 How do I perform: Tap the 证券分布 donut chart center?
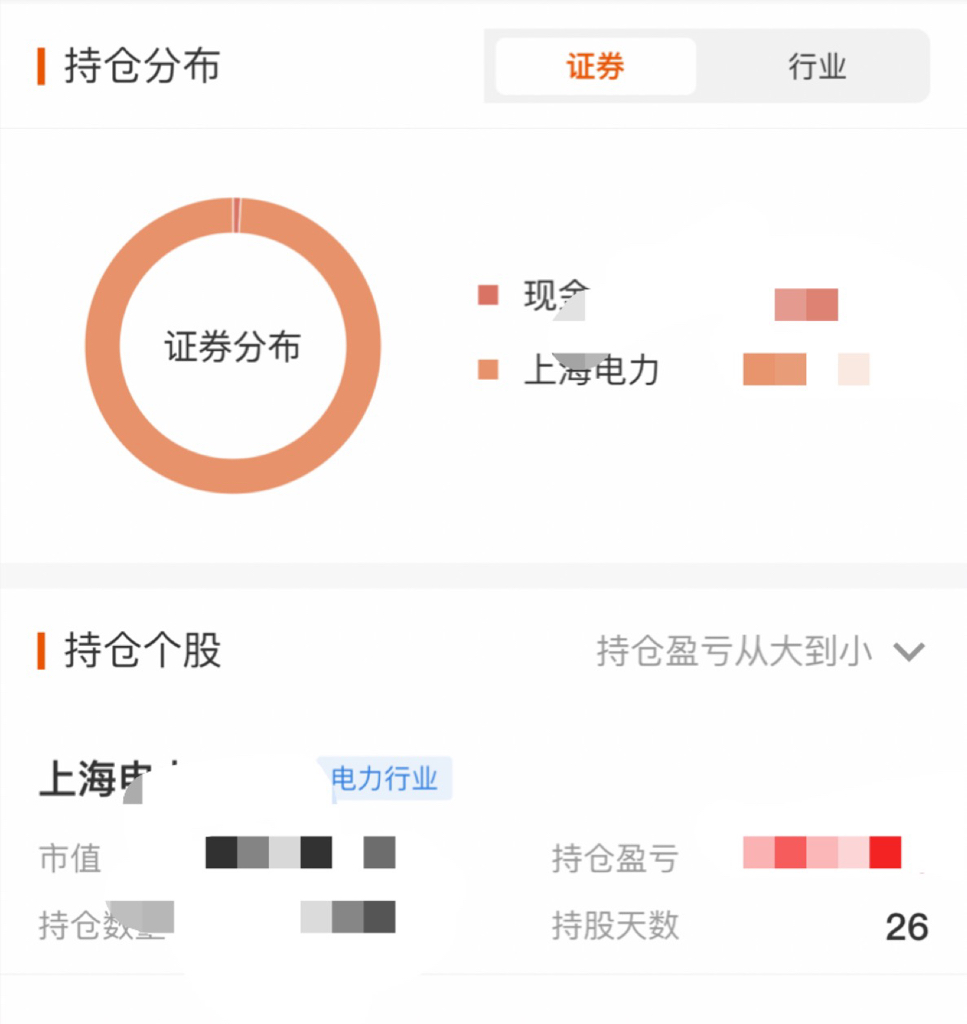(233, 348)
